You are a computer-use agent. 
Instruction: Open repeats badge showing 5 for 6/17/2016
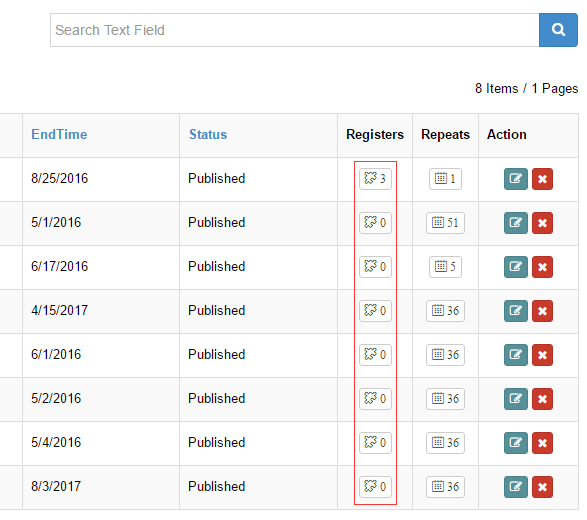[x=445, y=267]
